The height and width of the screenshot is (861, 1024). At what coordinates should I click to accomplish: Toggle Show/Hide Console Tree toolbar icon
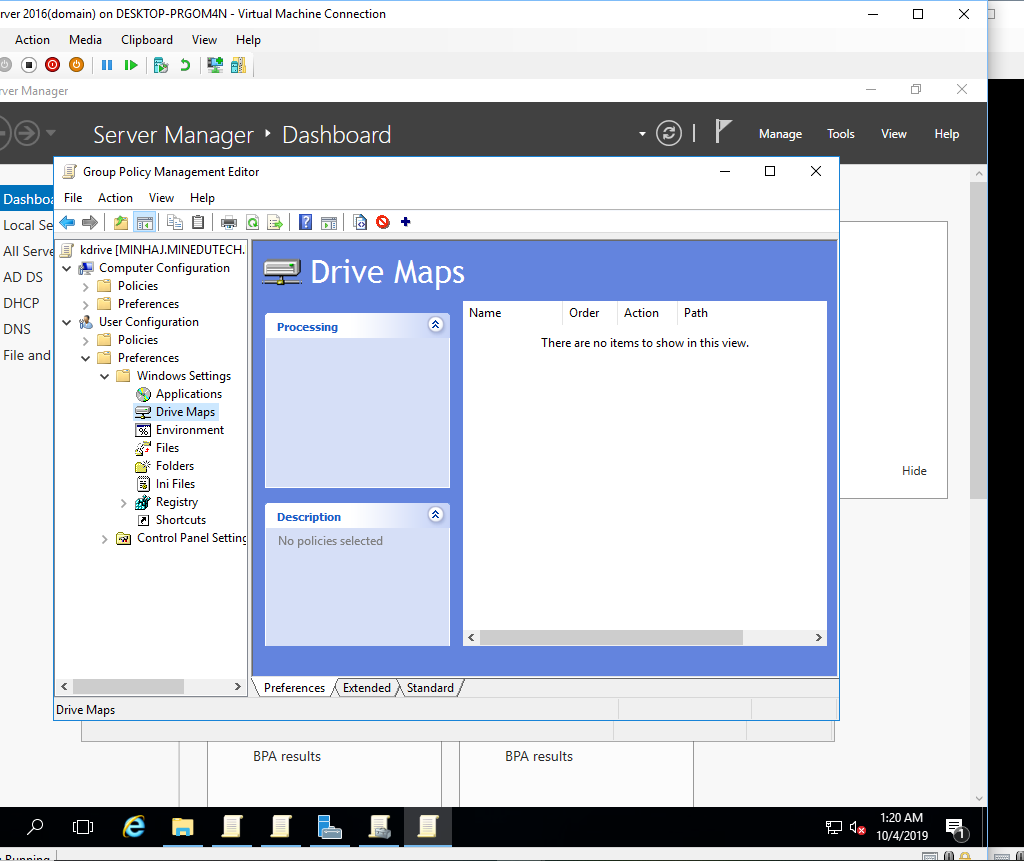(x=144, y=222)
